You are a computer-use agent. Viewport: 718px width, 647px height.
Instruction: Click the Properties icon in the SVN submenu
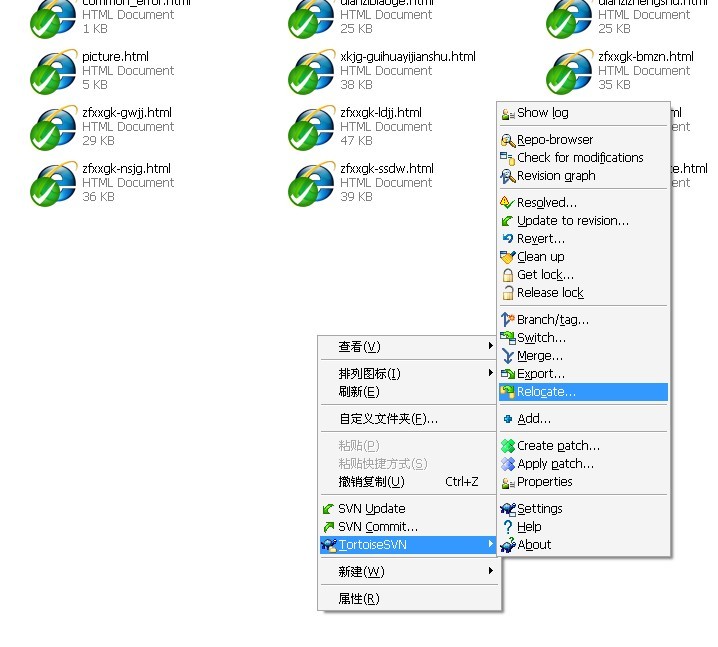coord(508,483)
